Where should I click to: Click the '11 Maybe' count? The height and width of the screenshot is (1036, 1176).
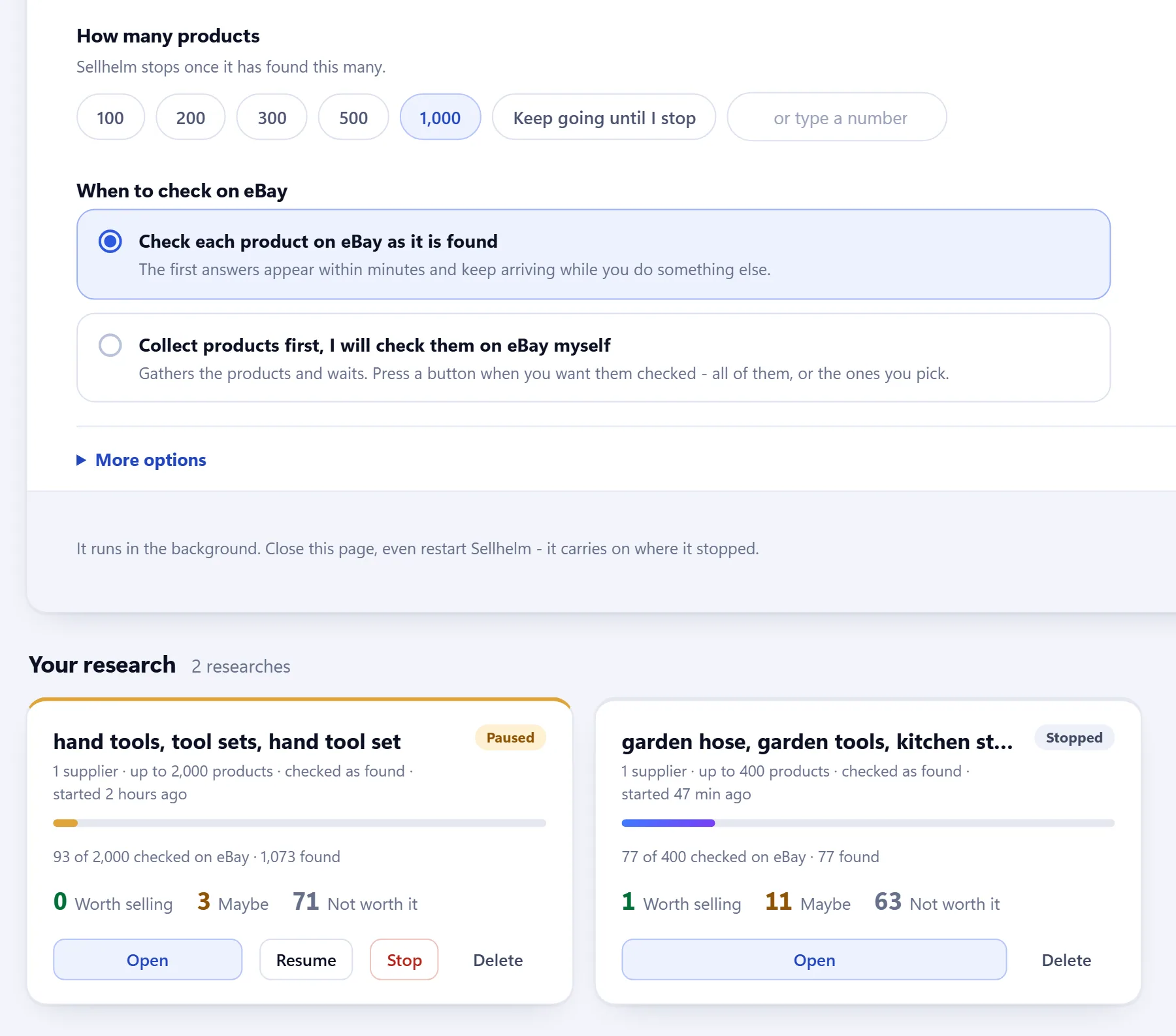tap(808, 903)
